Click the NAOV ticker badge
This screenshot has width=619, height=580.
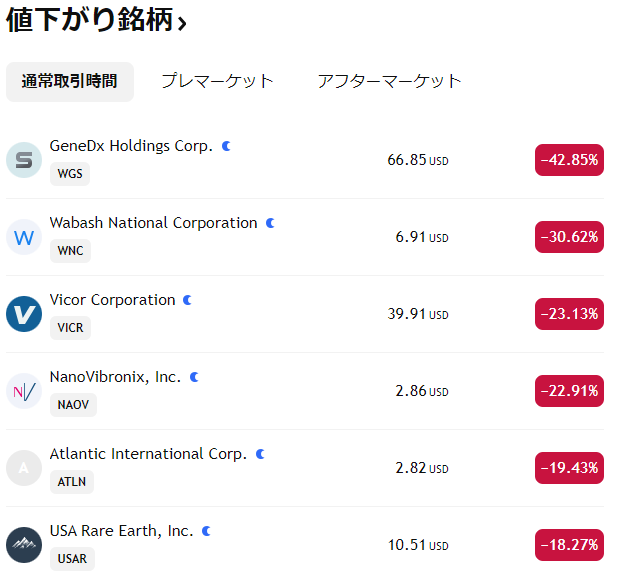pyautogui.click(x=73, y=405)
